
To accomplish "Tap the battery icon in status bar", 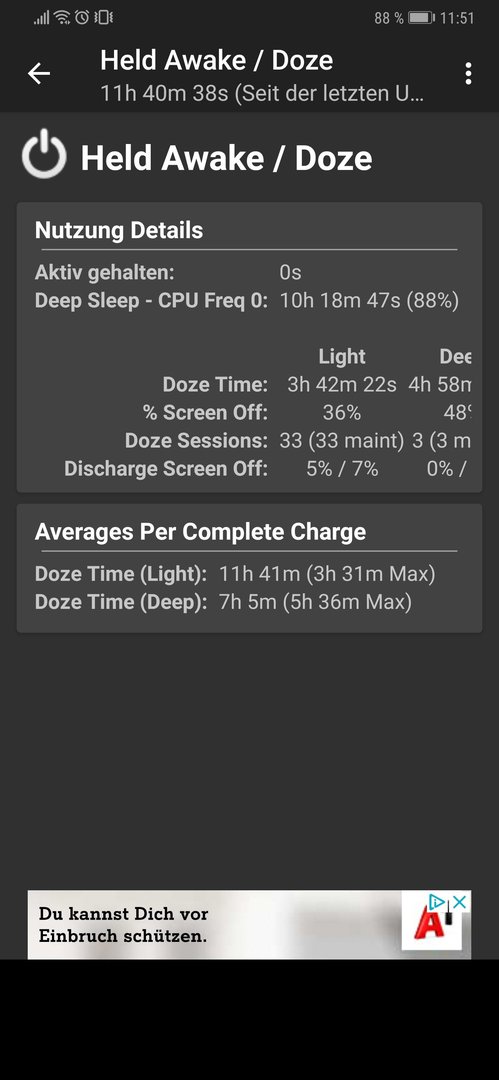I will 421,19.
